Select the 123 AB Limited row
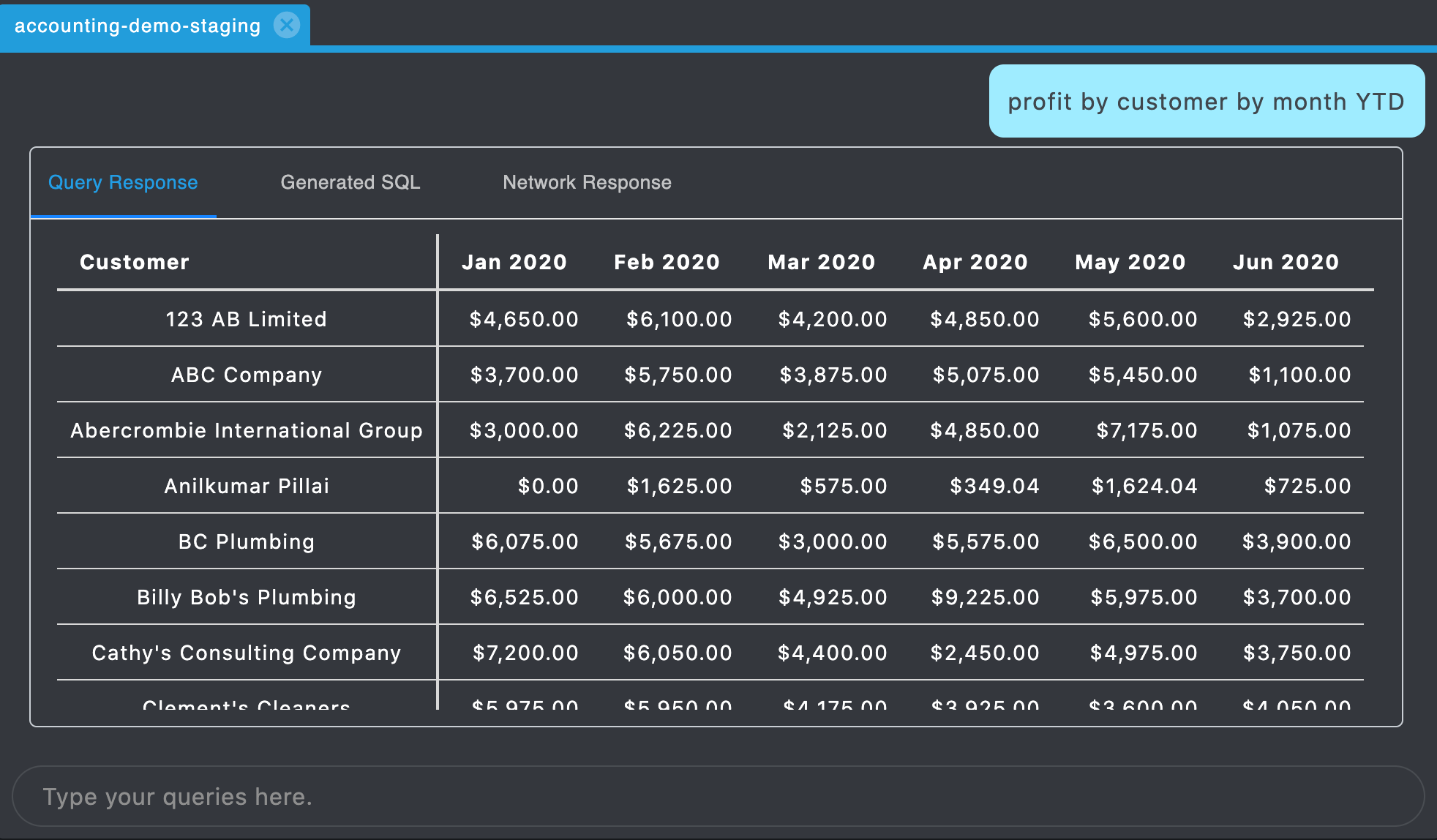The width and height of the screenshot is (1437, 840). click(x=246, y=319)
